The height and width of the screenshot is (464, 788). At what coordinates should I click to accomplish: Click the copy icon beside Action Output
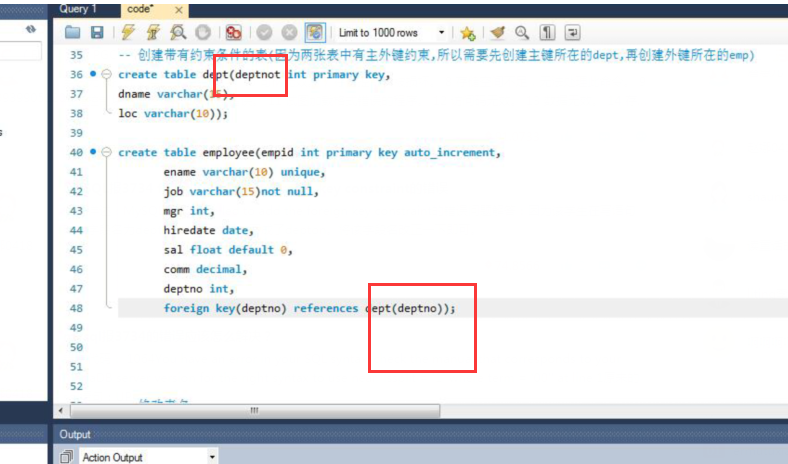pyautogui.click(x=66, y=457)
